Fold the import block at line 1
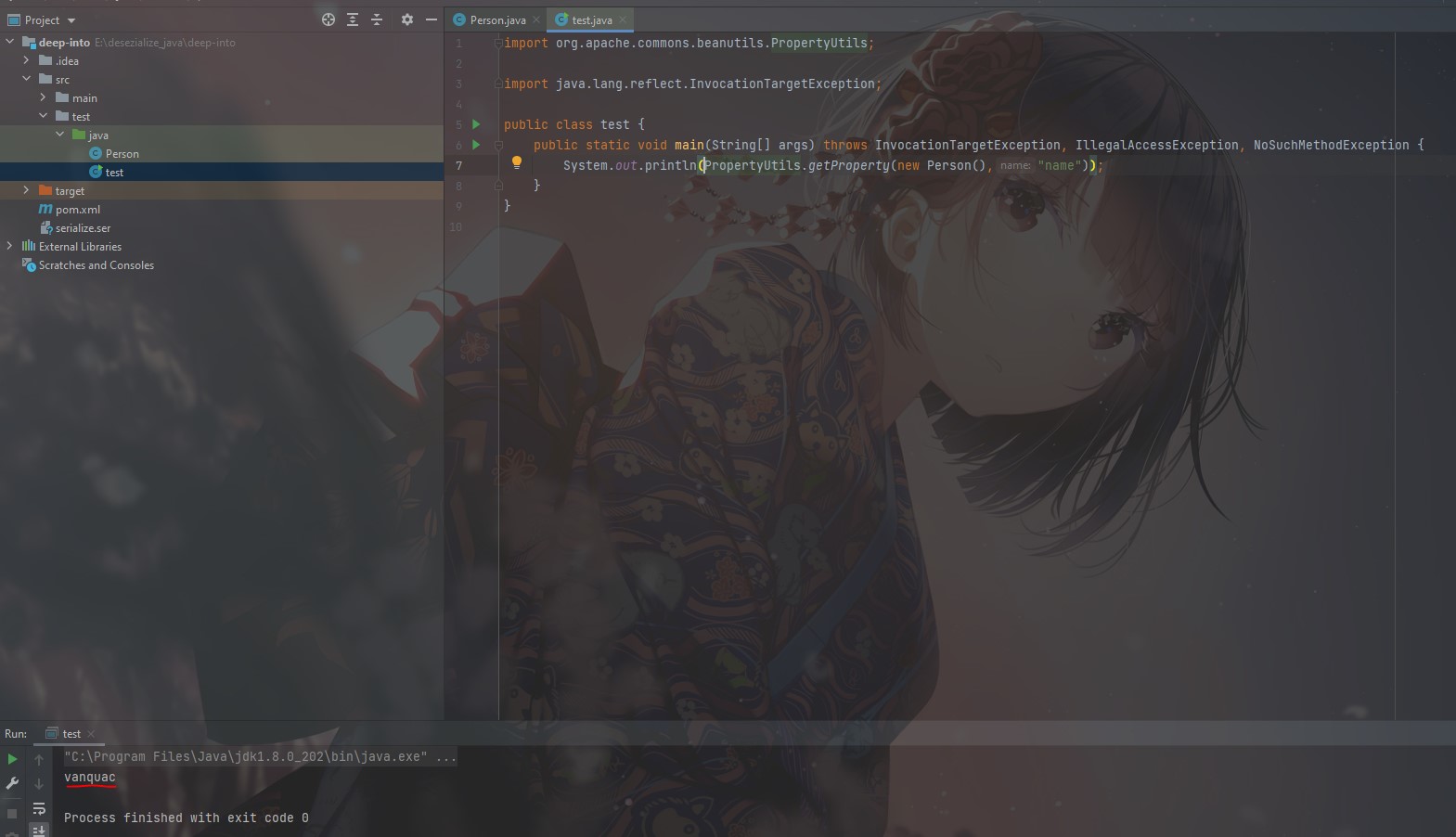 498,43
